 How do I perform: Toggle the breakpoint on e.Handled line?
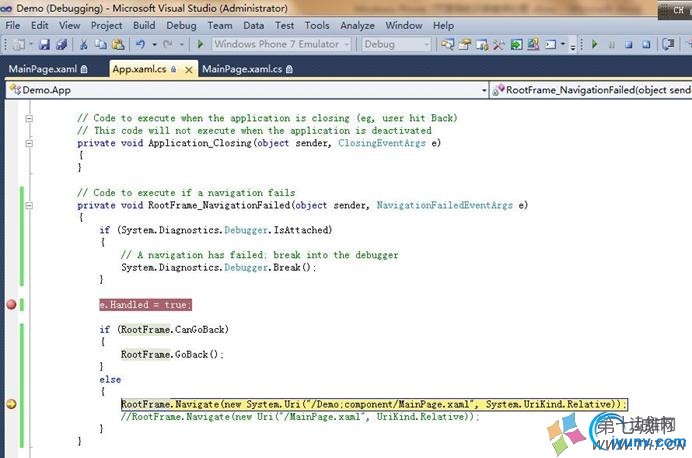tap(11, 304)
